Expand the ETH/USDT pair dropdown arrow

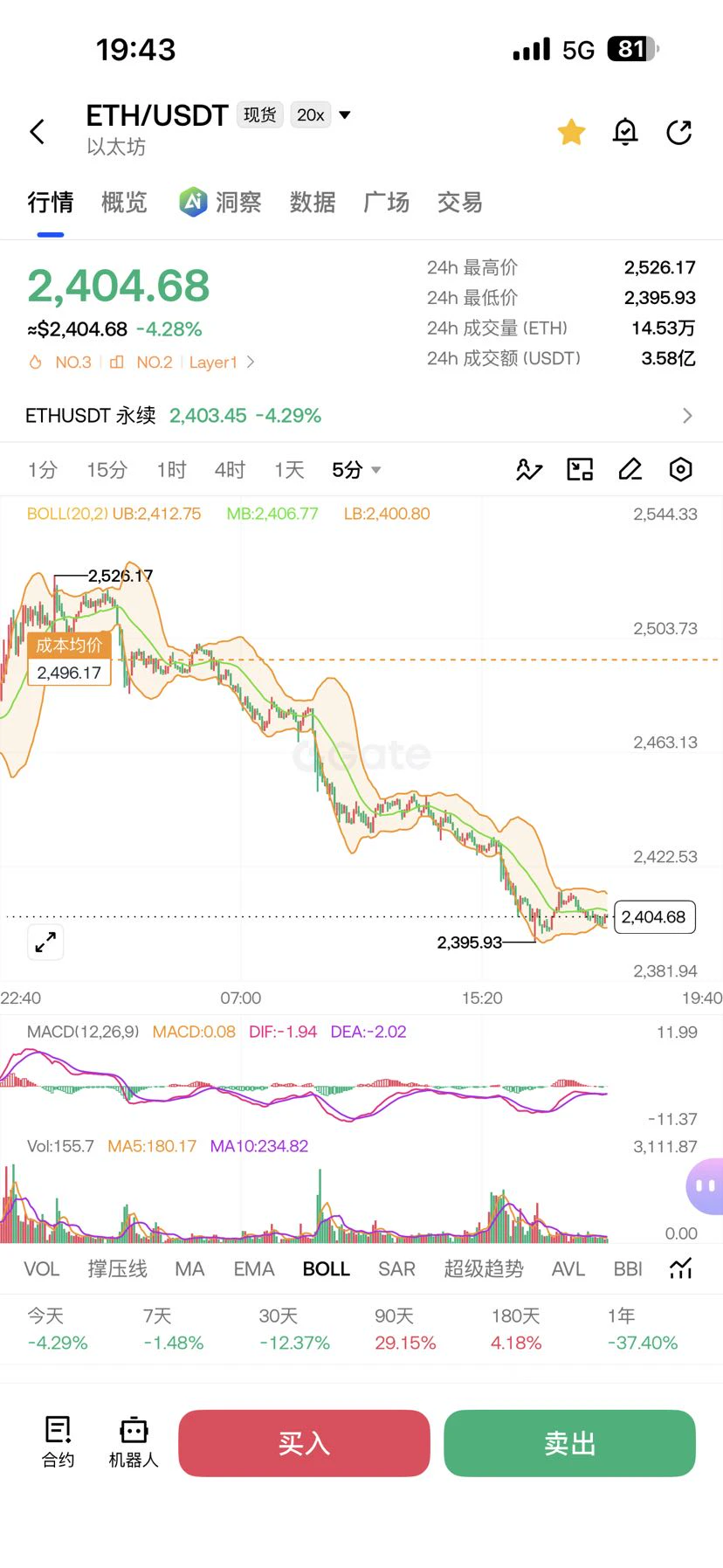(345, 115)
